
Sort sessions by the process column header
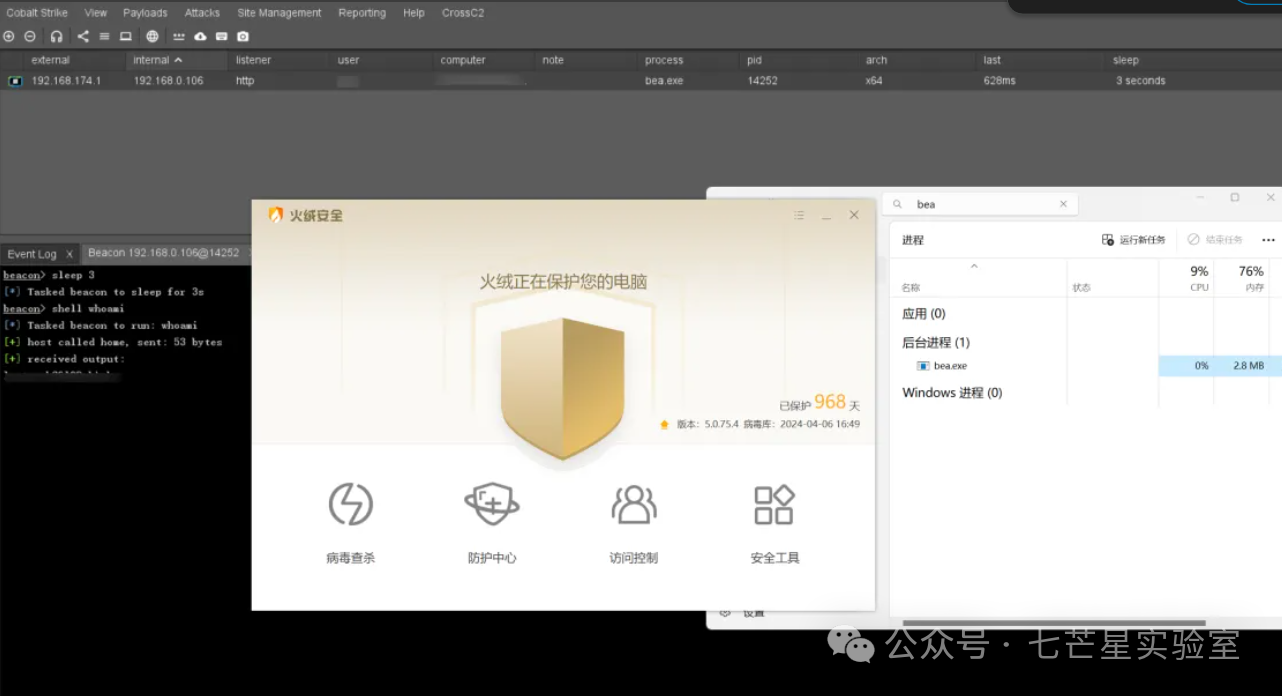(690, 60)
